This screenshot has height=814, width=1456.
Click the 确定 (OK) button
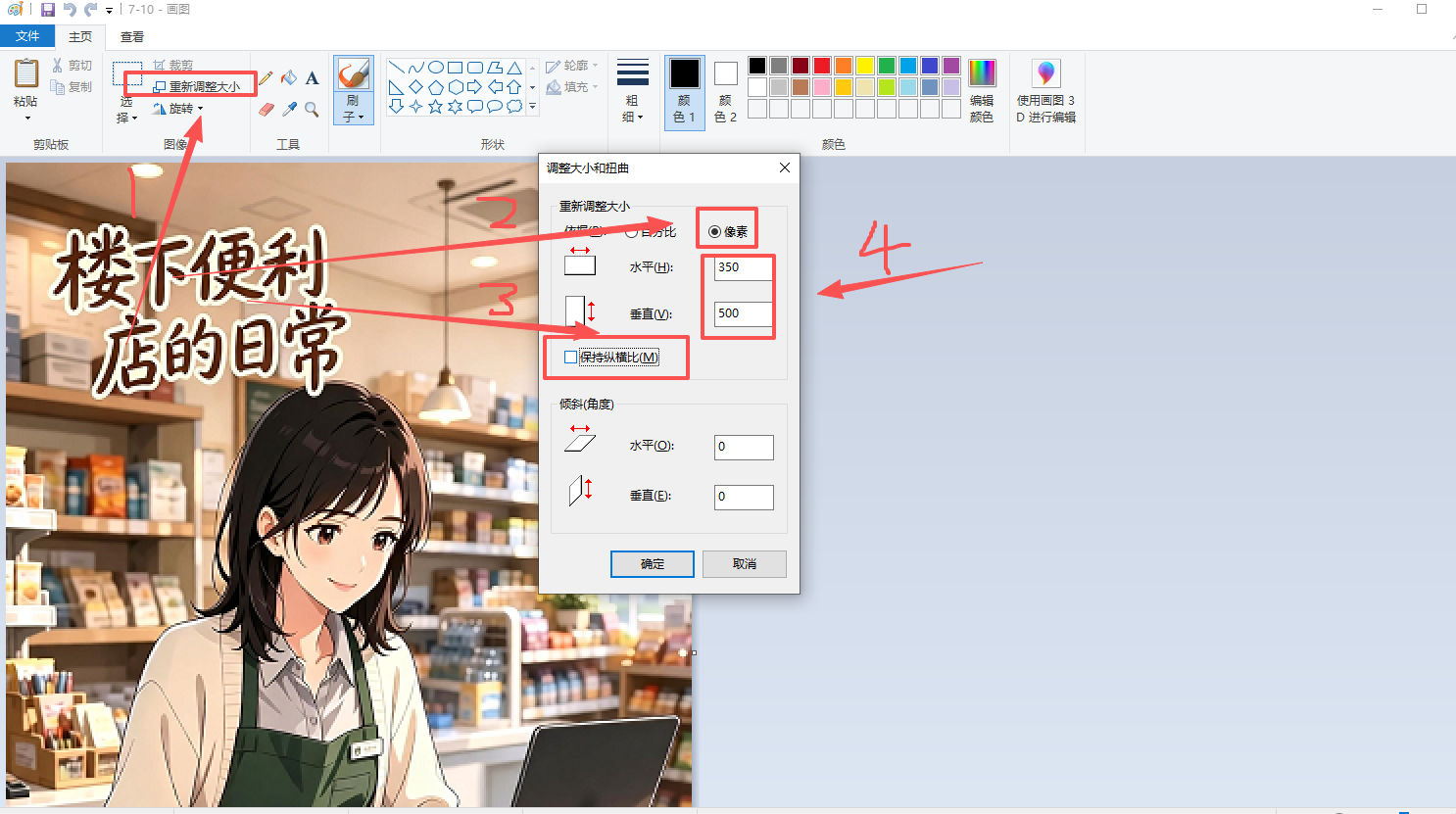coord(653,564)
